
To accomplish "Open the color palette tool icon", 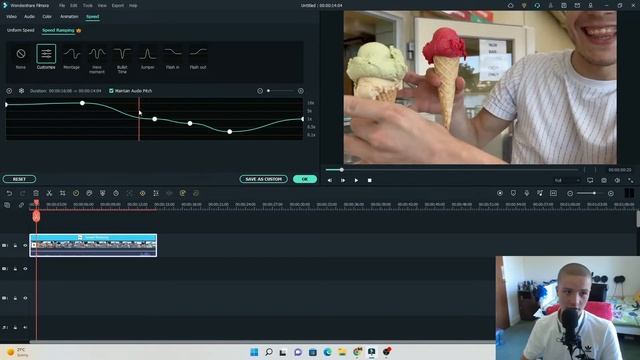I will pos(89,193).
